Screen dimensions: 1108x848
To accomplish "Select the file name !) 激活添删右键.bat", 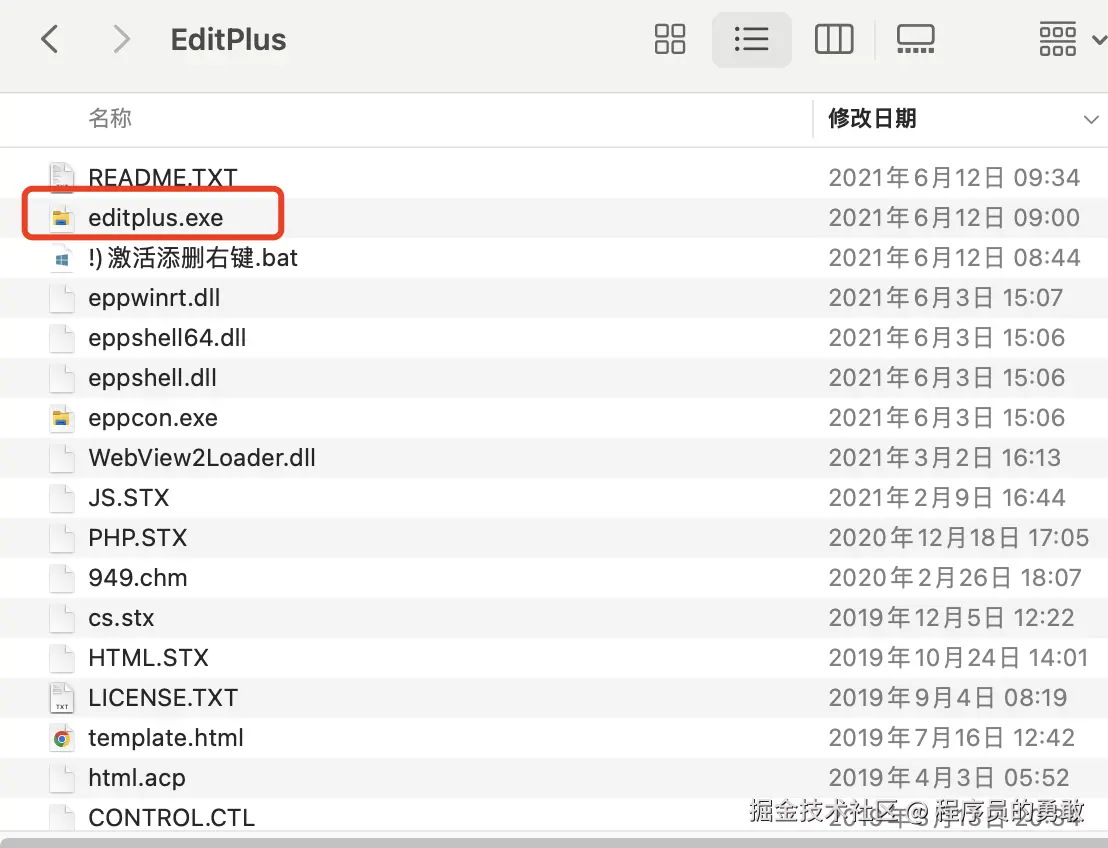I will click(x=193, y=258).
